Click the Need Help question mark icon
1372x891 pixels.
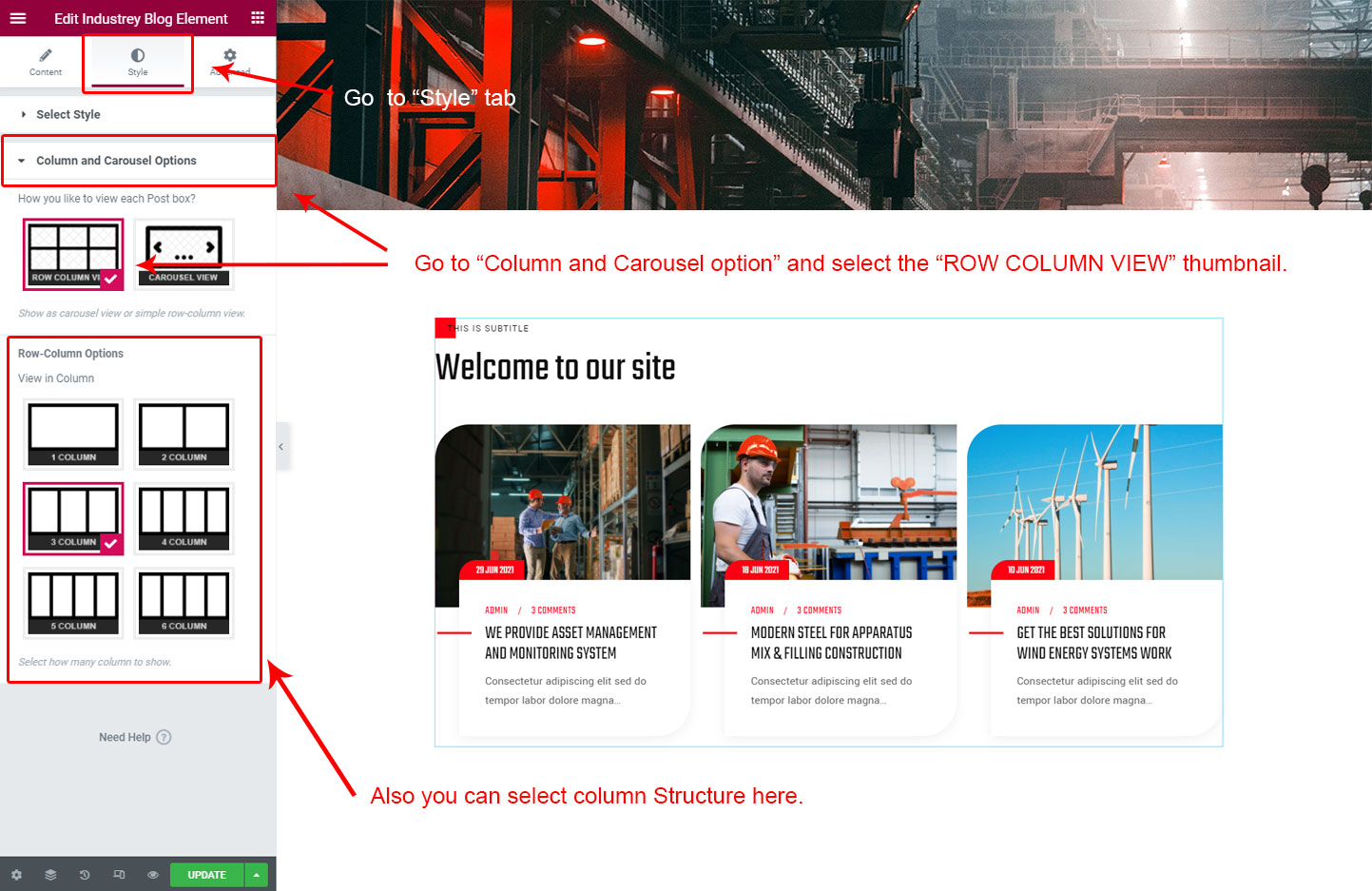coord(164,737)
